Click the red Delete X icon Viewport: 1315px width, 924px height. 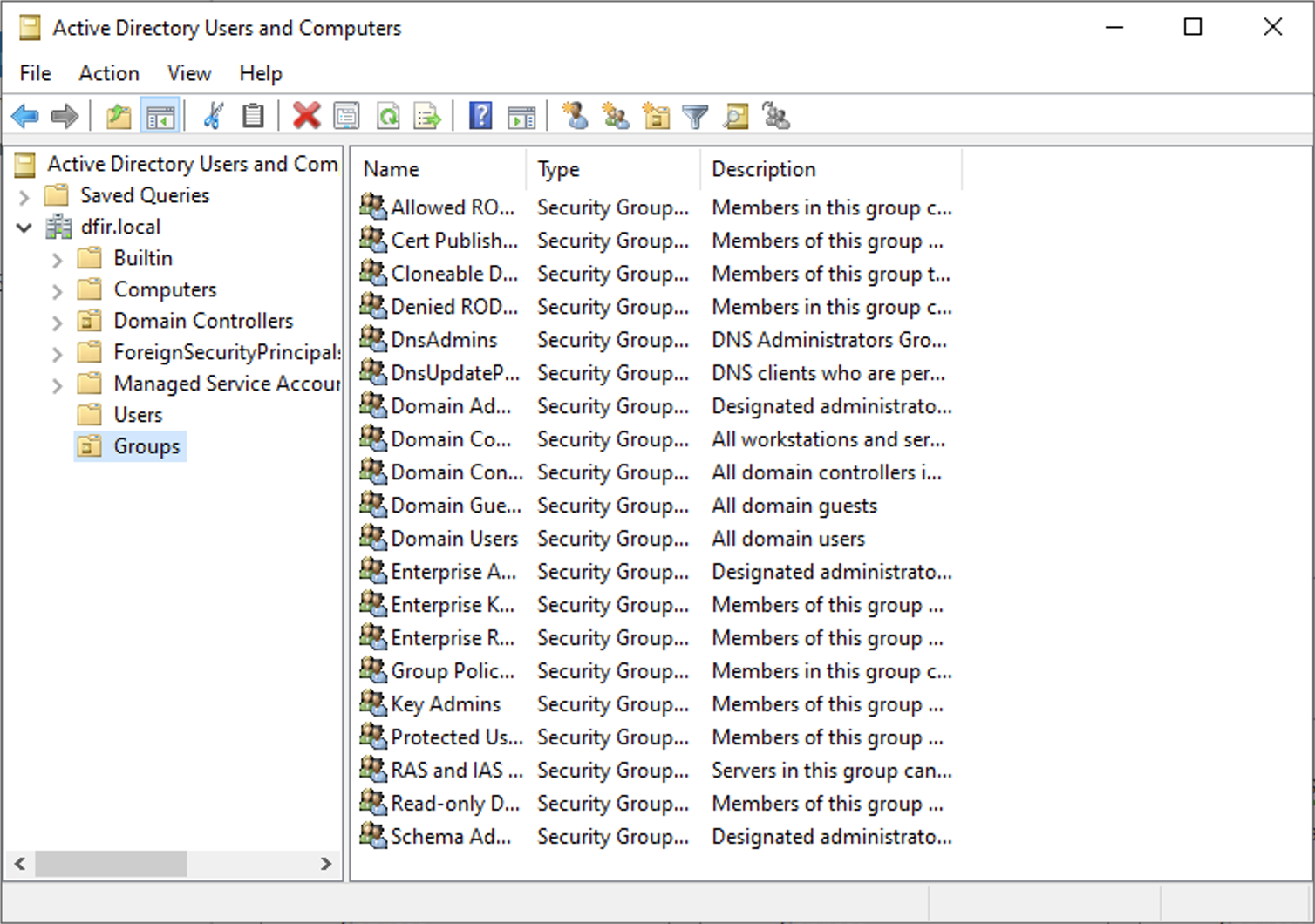click(x=306, y=116)
